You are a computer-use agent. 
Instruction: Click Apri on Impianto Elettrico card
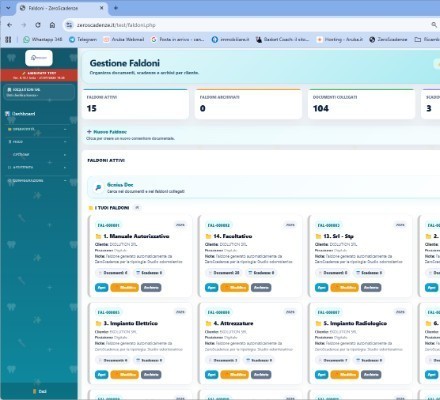(x=101, y=375)
